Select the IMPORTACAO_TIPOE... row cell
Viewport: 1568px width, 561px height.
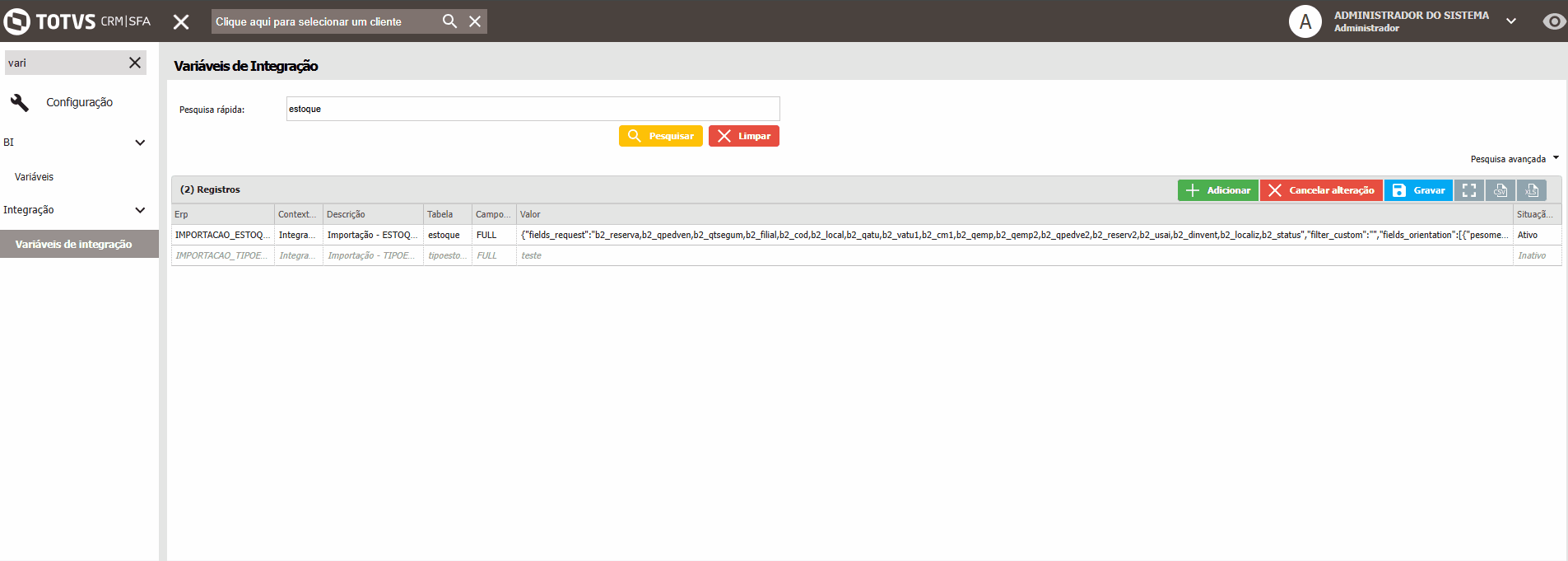pyautogui.click(x=222, y=255)
